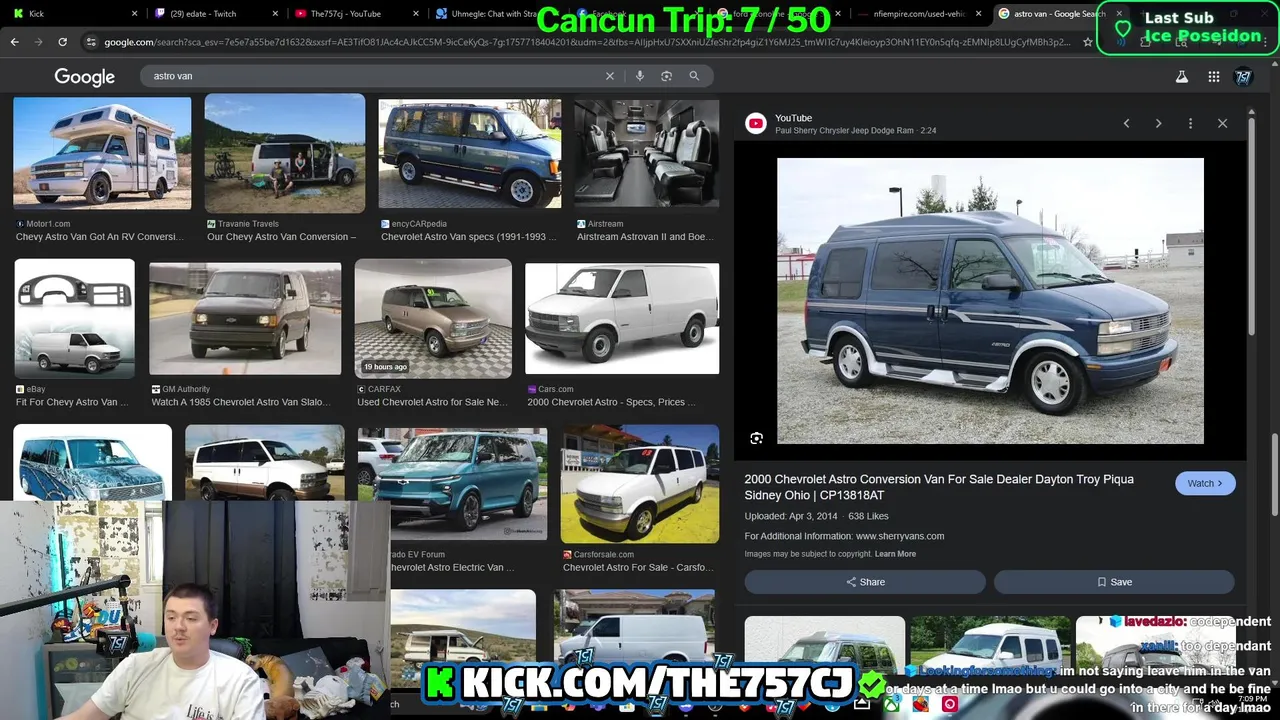
Task: Open the Google apps grid
Action: [x=1213, y=77]
